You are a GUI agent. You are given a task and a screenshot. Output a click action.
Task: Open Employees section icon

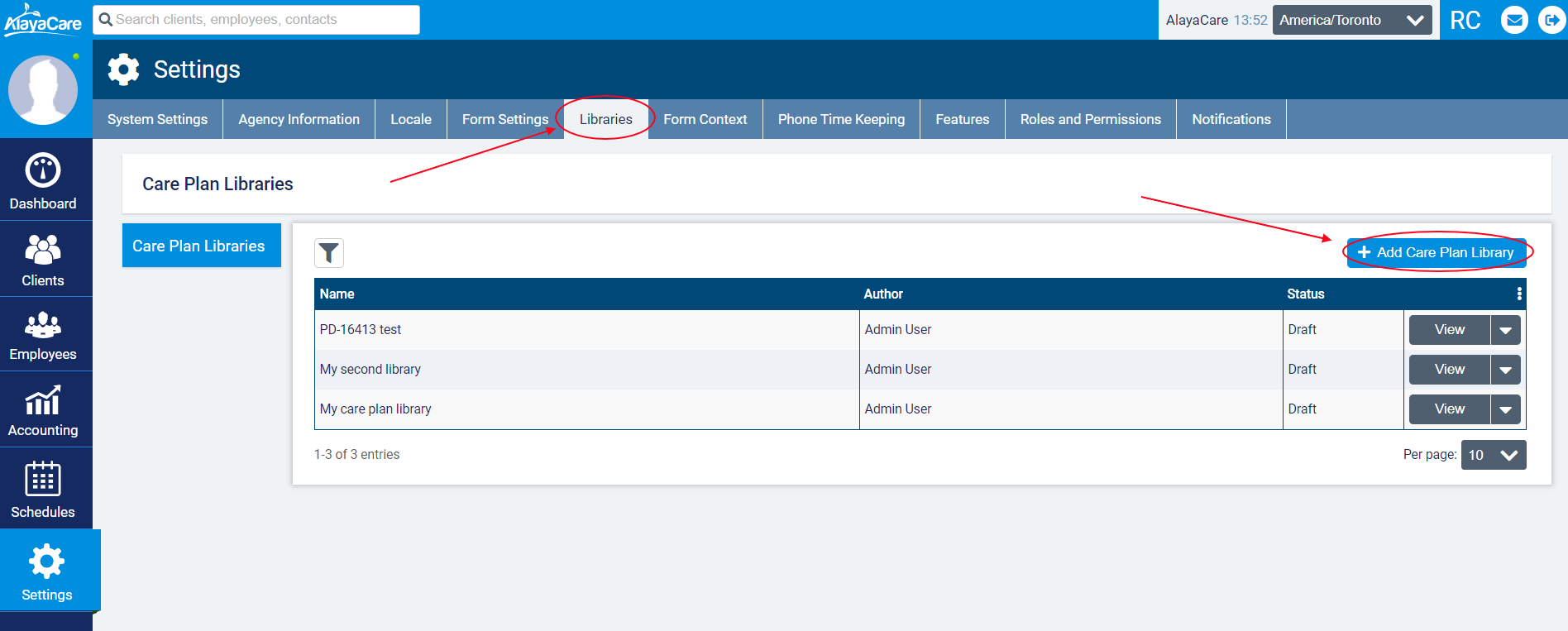click(x=43, y=325)
